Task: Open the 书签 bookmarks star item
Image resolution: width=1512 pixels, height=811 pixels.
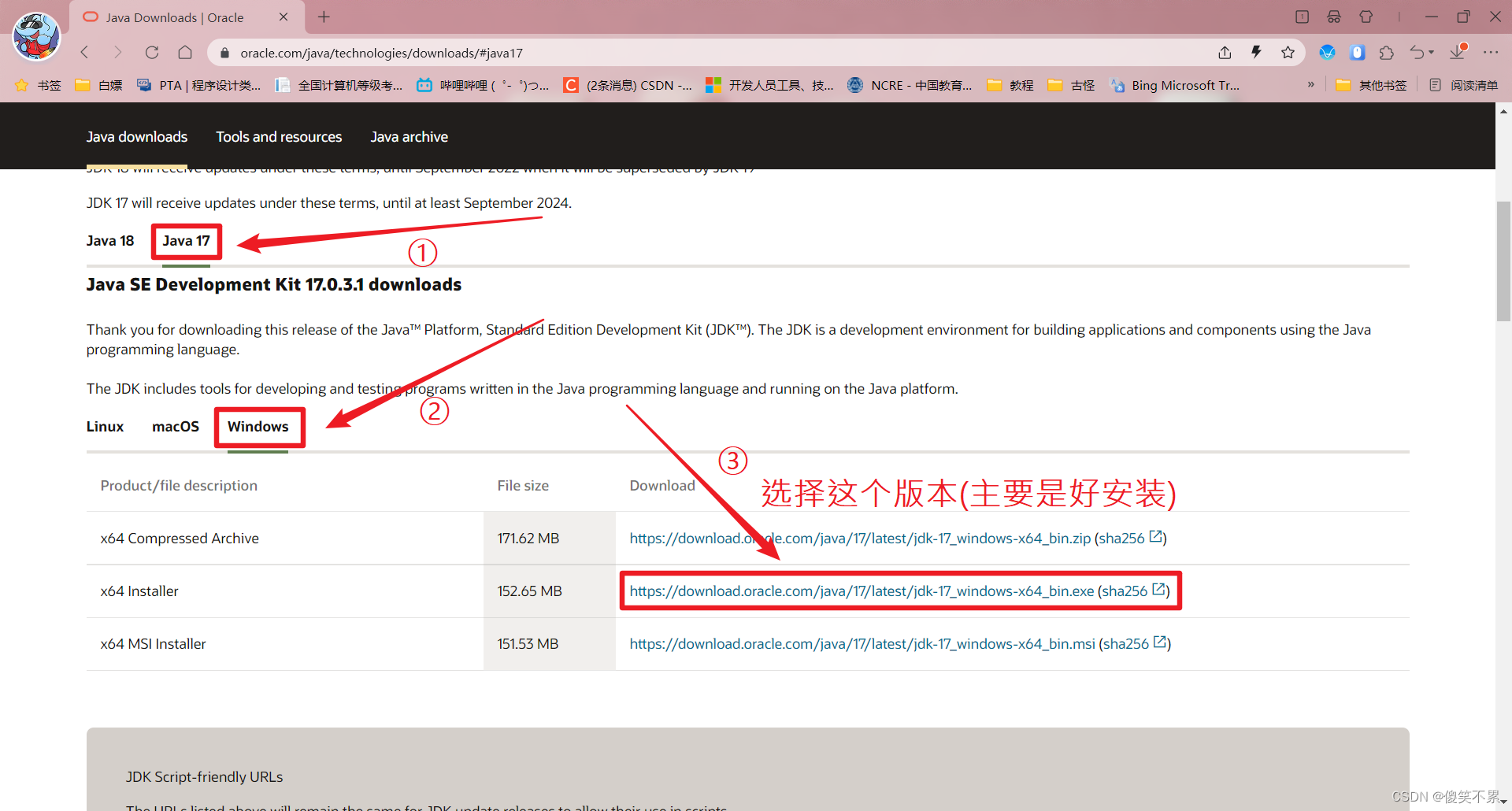Action: click(38, 85)
